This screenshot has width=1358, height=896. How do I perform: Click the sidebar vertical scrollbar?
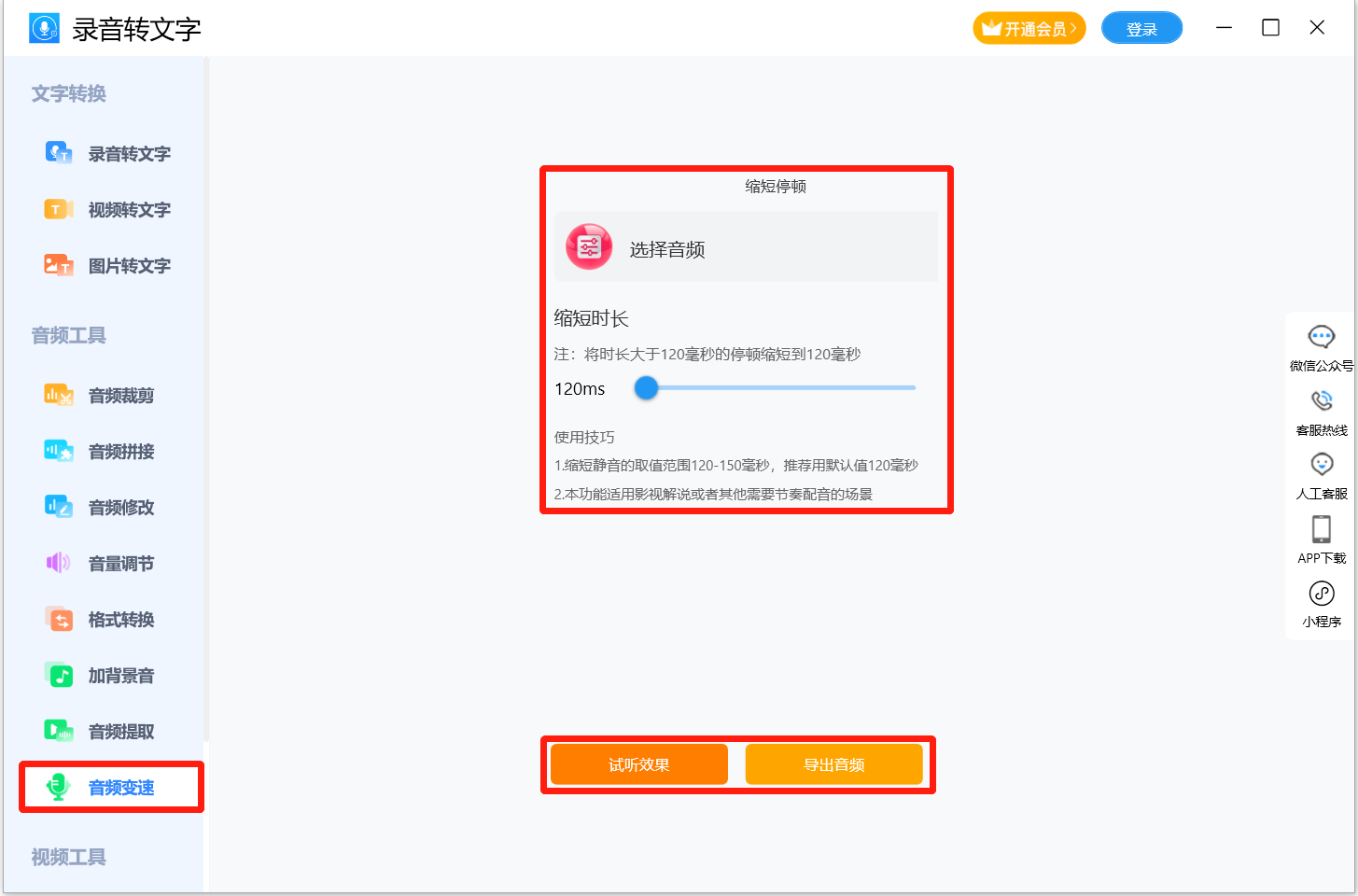tap(206, 399)
